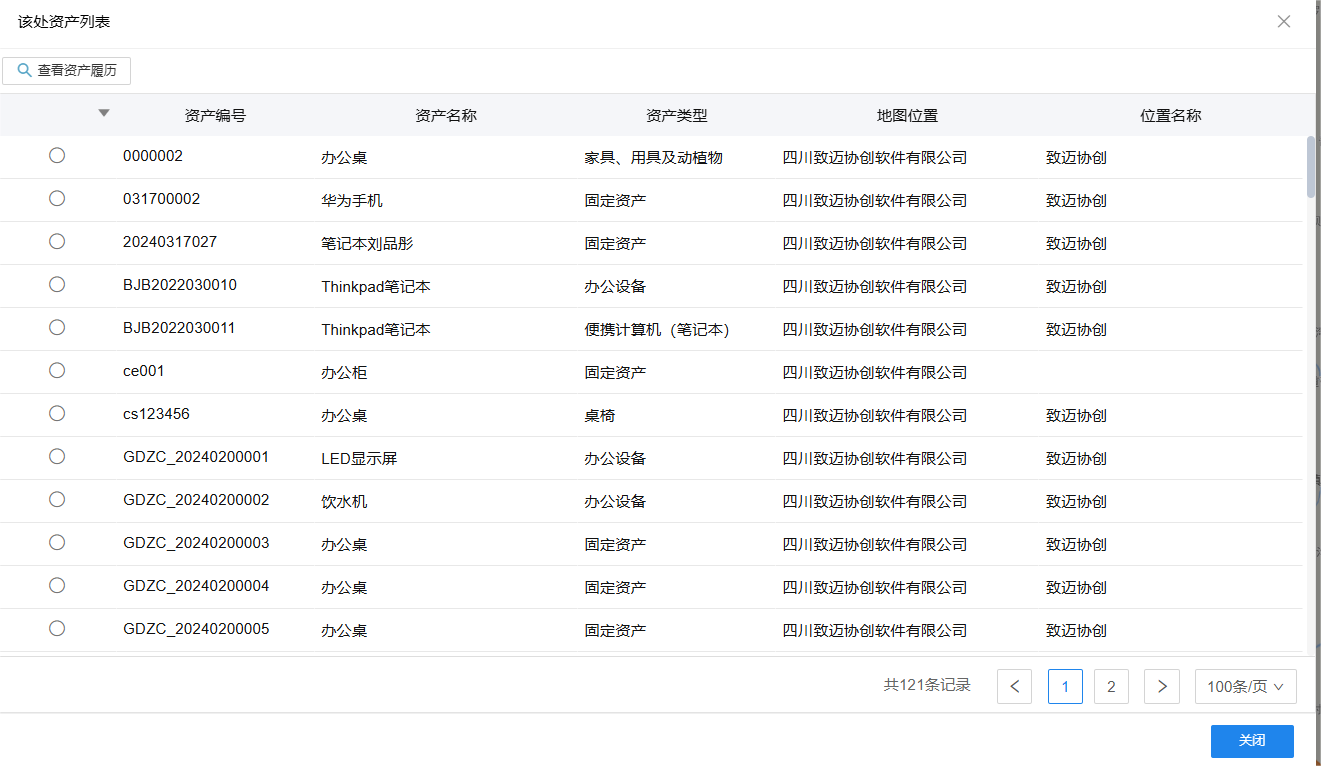1321x766 pixels.
Task: Click the 位置名称 column header
Action: (1171, 115)
